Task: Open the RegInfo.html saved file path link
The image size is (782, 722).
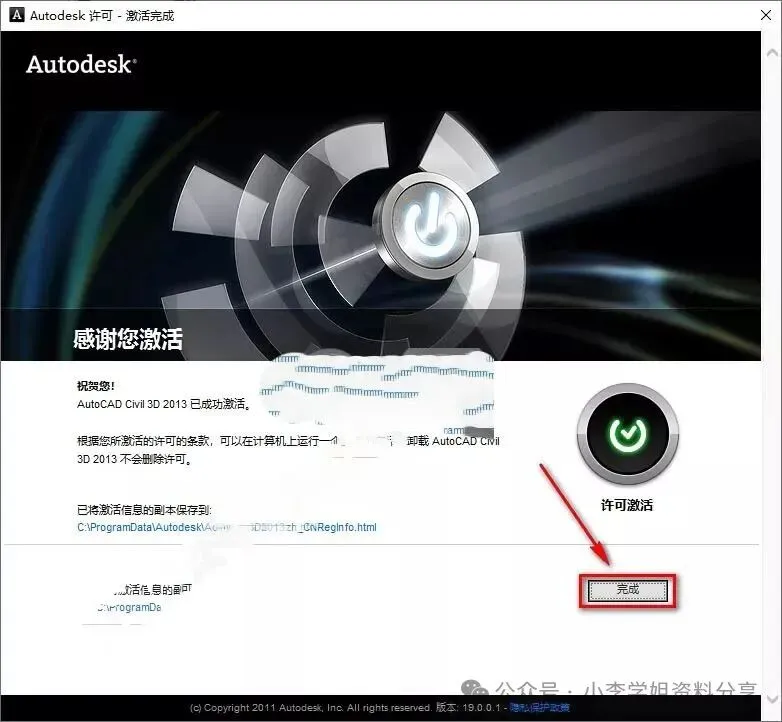Action: (x=227, y=527)
